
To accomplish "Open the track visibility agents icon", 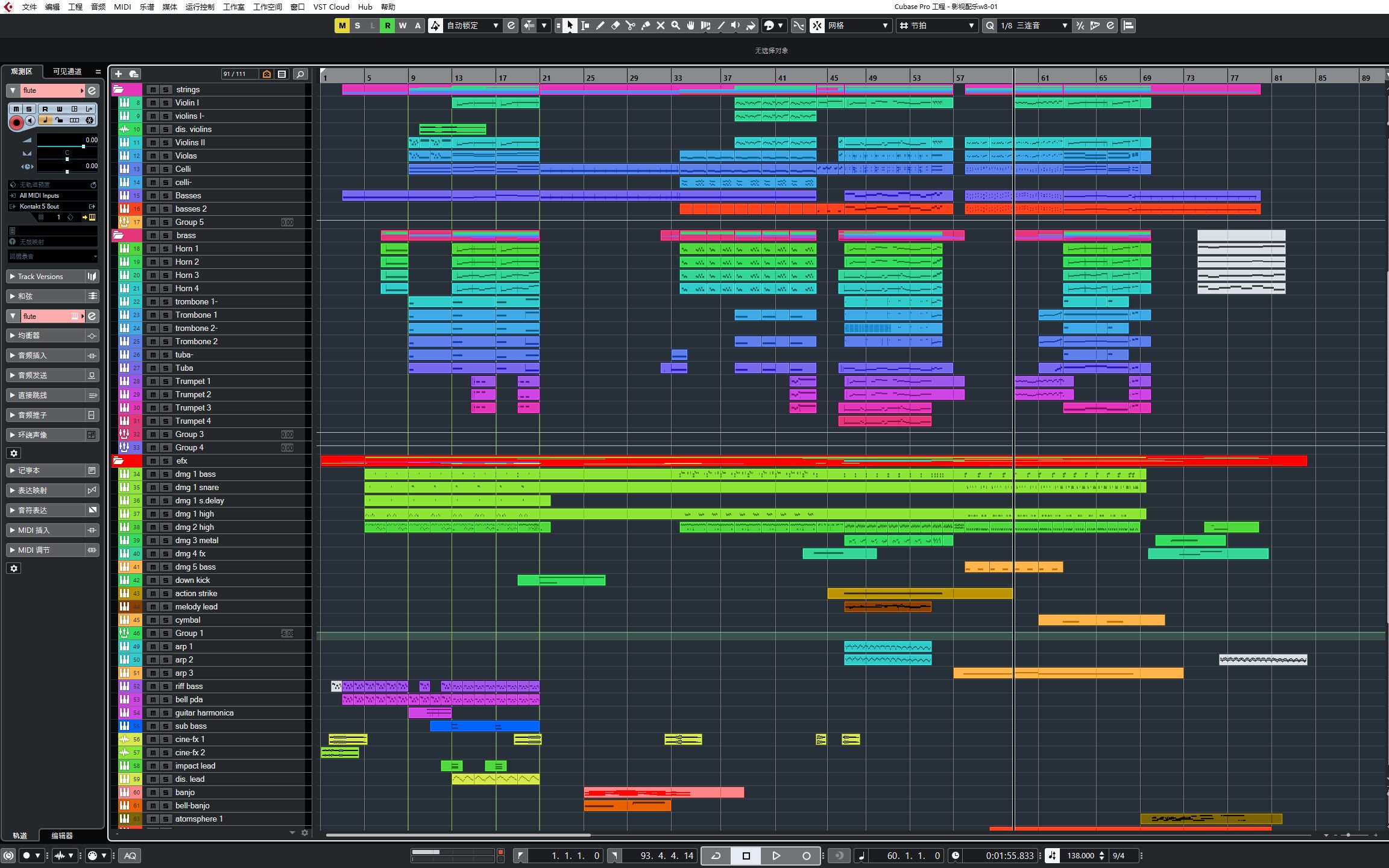I will coord(266,74).
